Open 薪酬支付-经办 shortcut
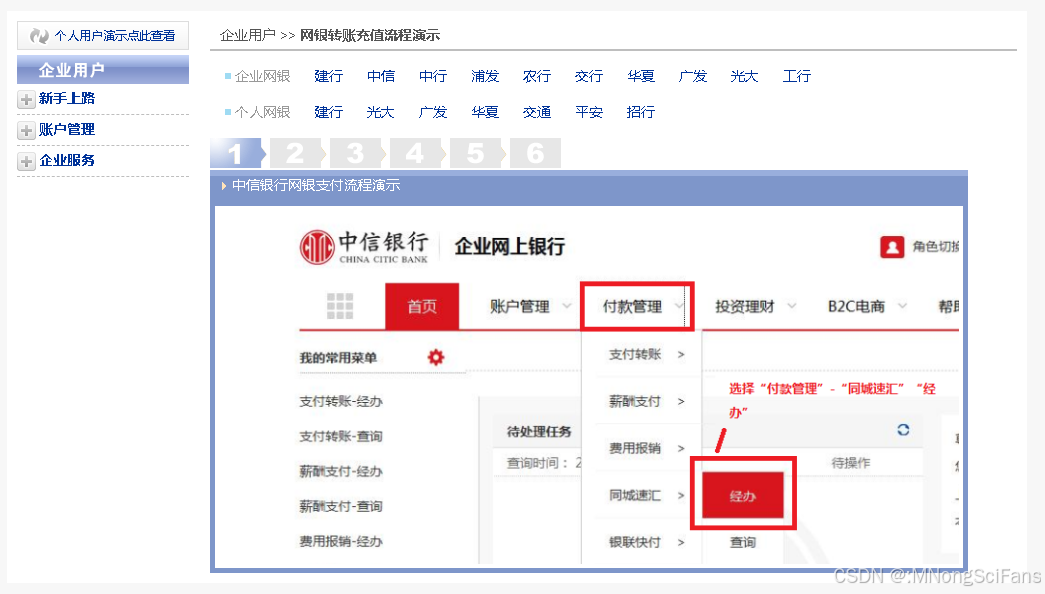The image size is (1045, 594). click(341, 471)
